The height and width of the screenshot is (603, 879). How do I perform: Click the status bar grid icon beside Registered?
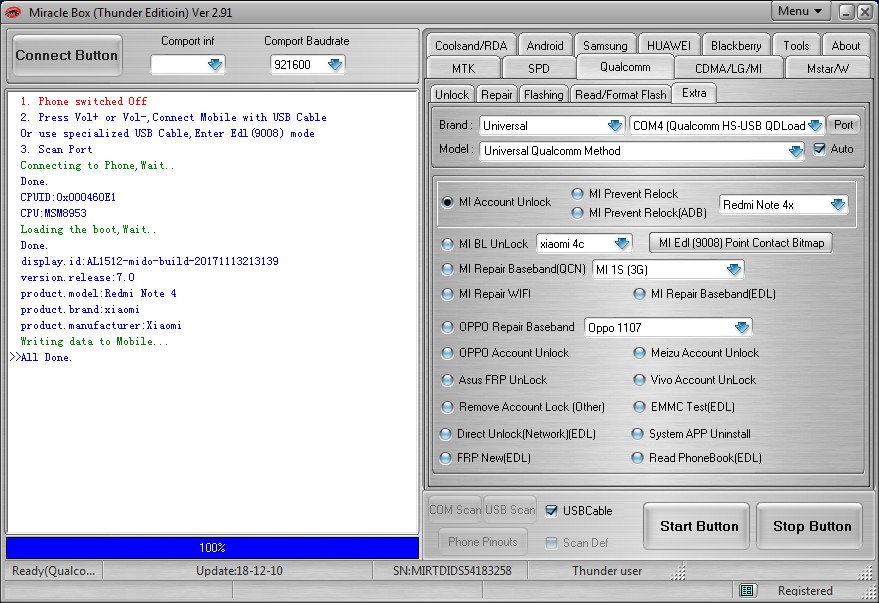point(747,590)
